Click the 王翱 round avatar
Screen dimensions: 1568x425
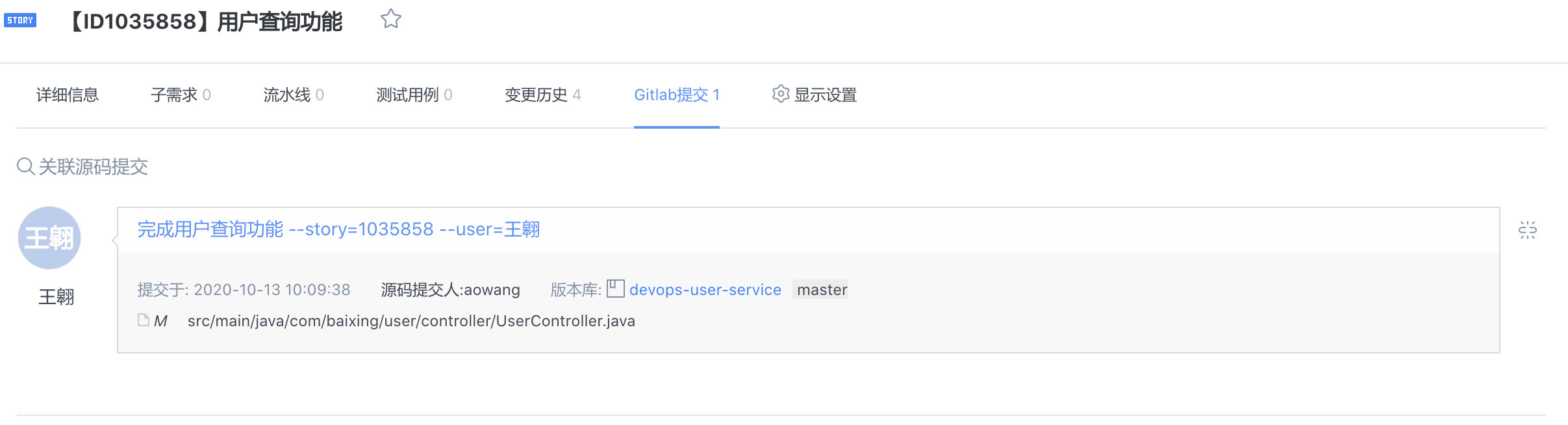(49, 238)
